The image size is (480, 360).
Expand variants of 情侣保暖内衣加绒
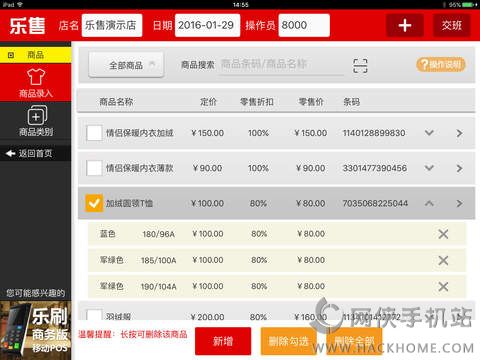pos(429,133)
